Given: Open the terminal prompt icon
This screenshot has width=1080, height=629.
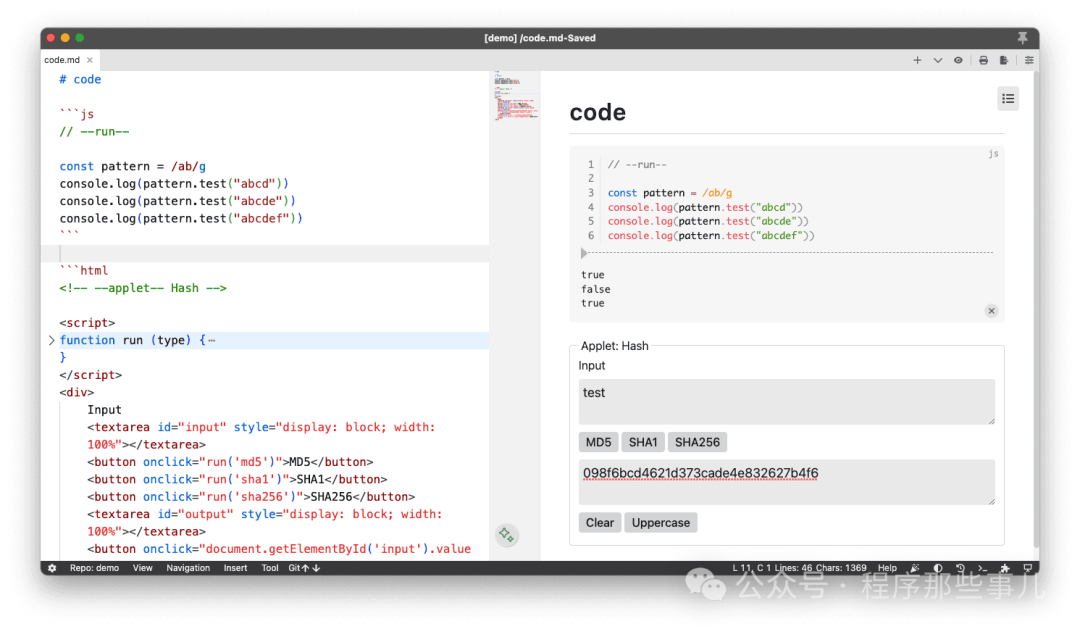Looking at the screenshot, I should point(983,568).
